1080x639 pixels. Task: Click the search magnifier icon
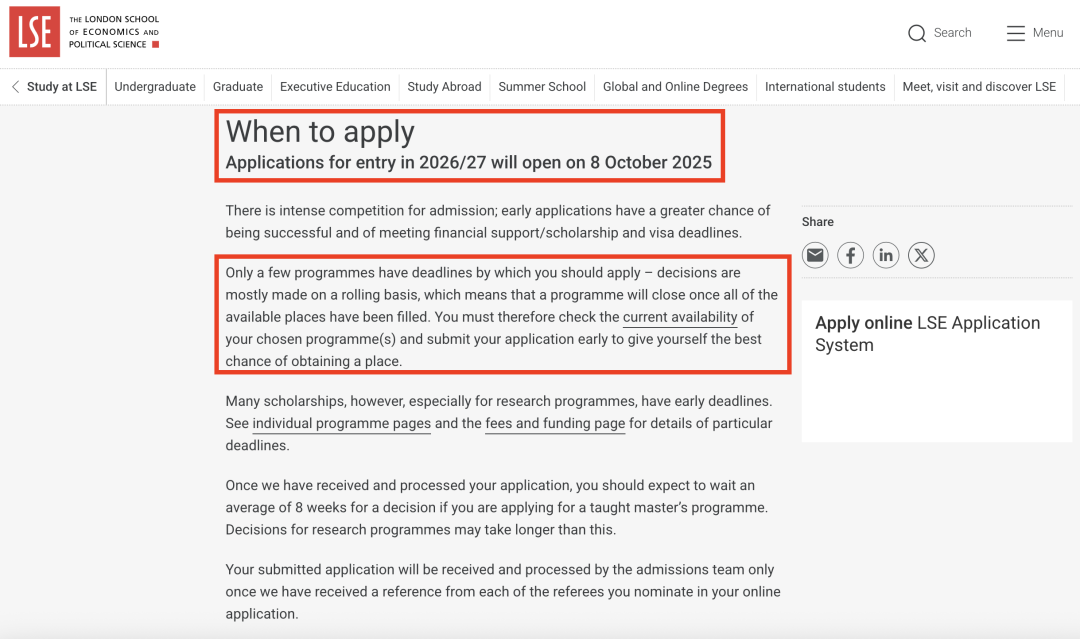(x=917, y=33)
